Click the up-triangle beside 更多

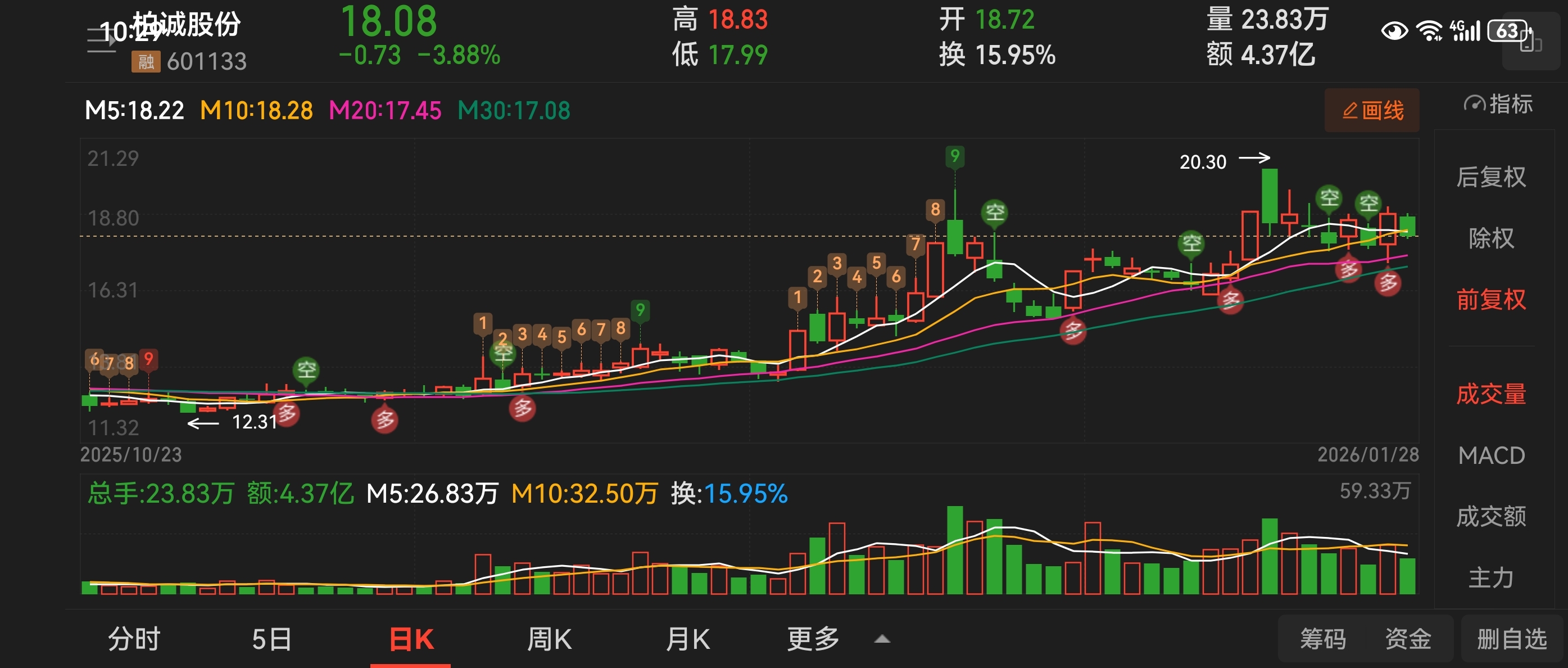tap(882, 639)
